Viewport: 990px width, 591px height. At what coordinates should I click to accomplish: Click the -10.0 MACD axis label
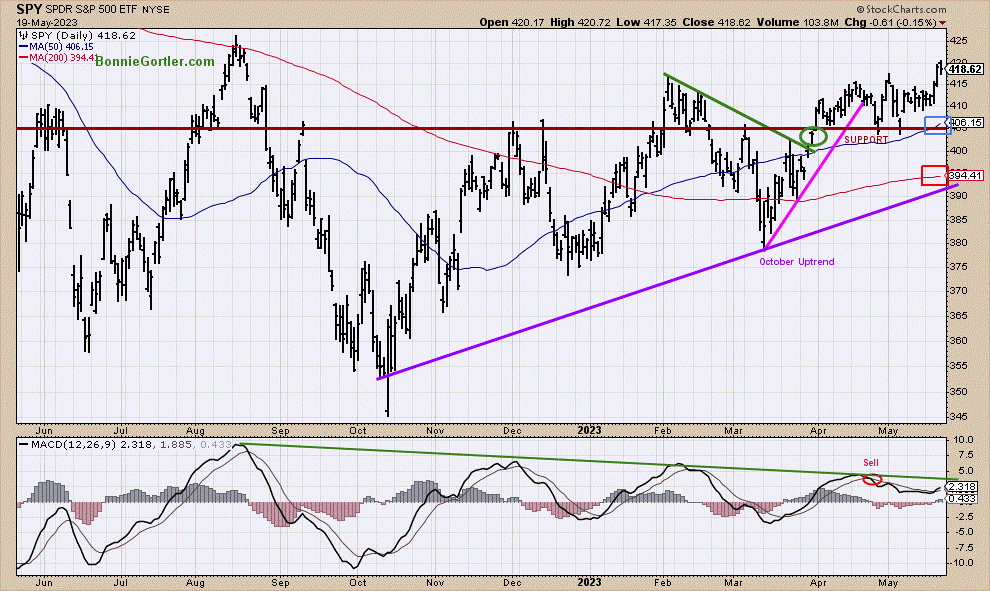click(x=961, y=563)
